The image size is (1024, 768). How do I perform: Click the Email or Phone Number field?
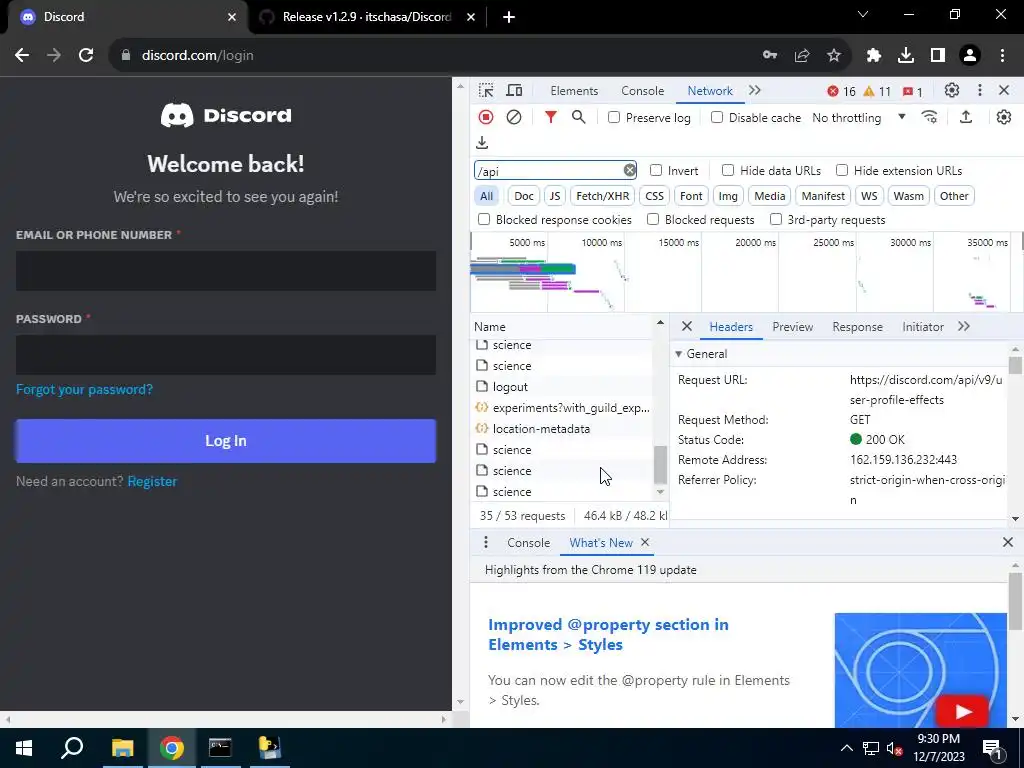pyautogui.click(x=226, y=271)
